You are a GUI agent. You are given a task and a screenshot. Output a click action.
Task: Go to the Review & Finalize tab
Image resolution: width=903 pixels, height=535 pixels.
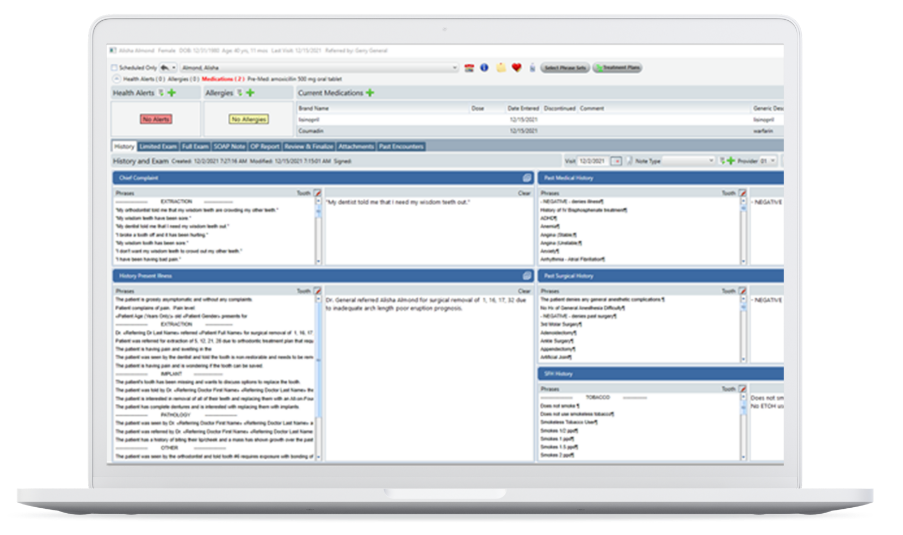coord(310,146)
